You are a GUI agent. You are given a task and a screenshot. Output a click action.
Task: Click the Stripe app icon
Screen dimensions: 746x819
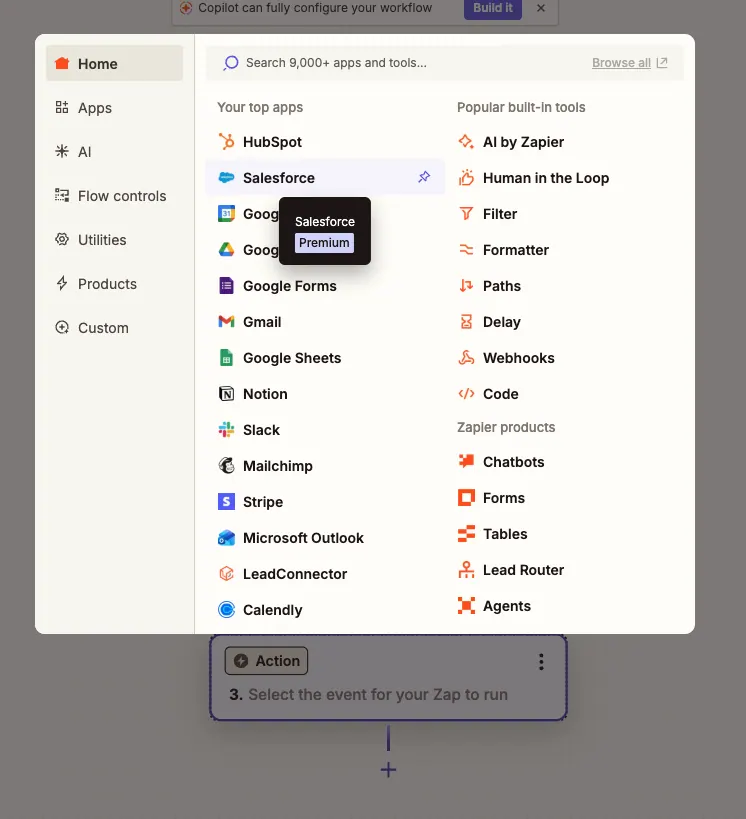[x=226, y=501]
